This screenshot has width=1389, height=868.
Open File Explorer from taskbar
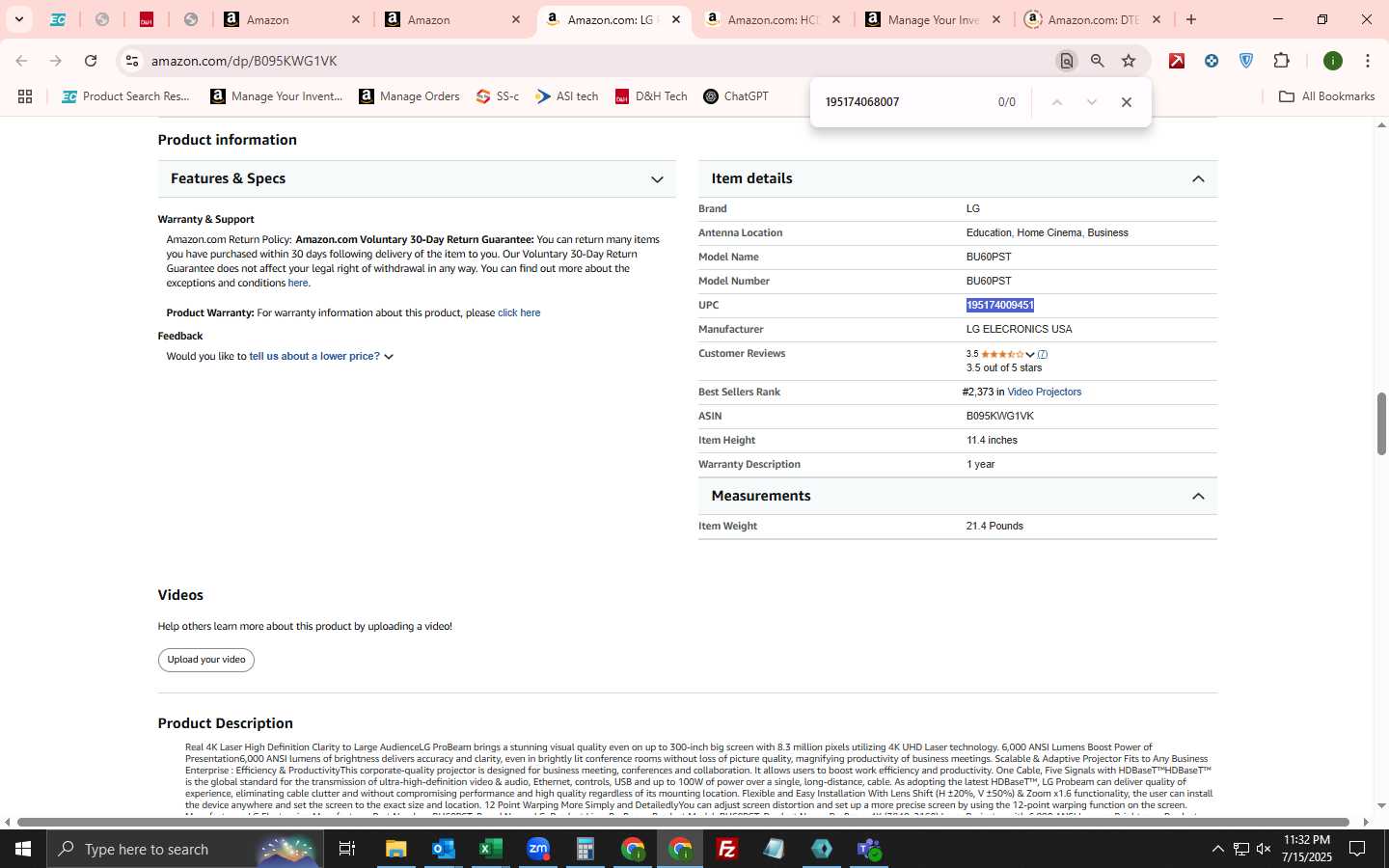point(396,849)
